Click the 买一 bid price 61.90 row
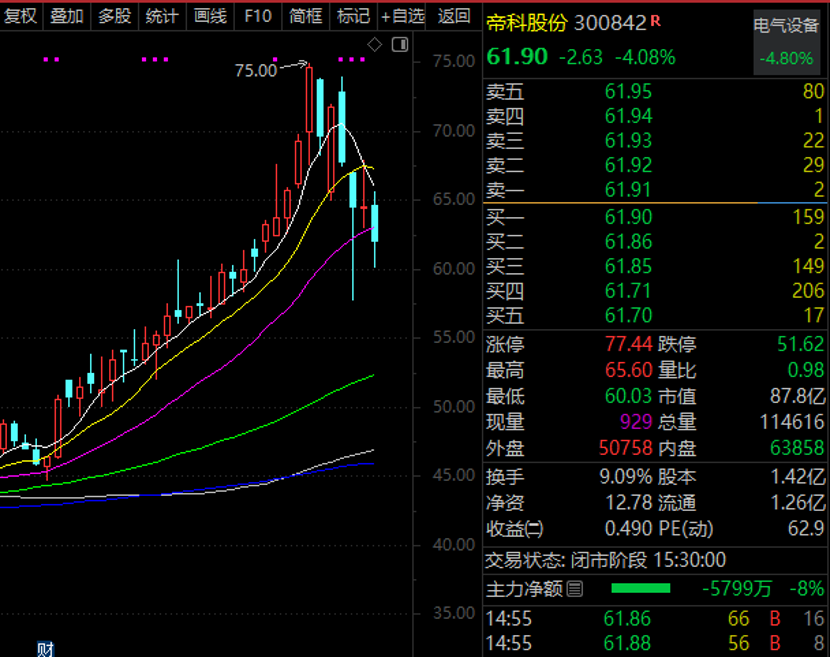The width and height of the screenshot is (830, 658). [x=655, y=217]
